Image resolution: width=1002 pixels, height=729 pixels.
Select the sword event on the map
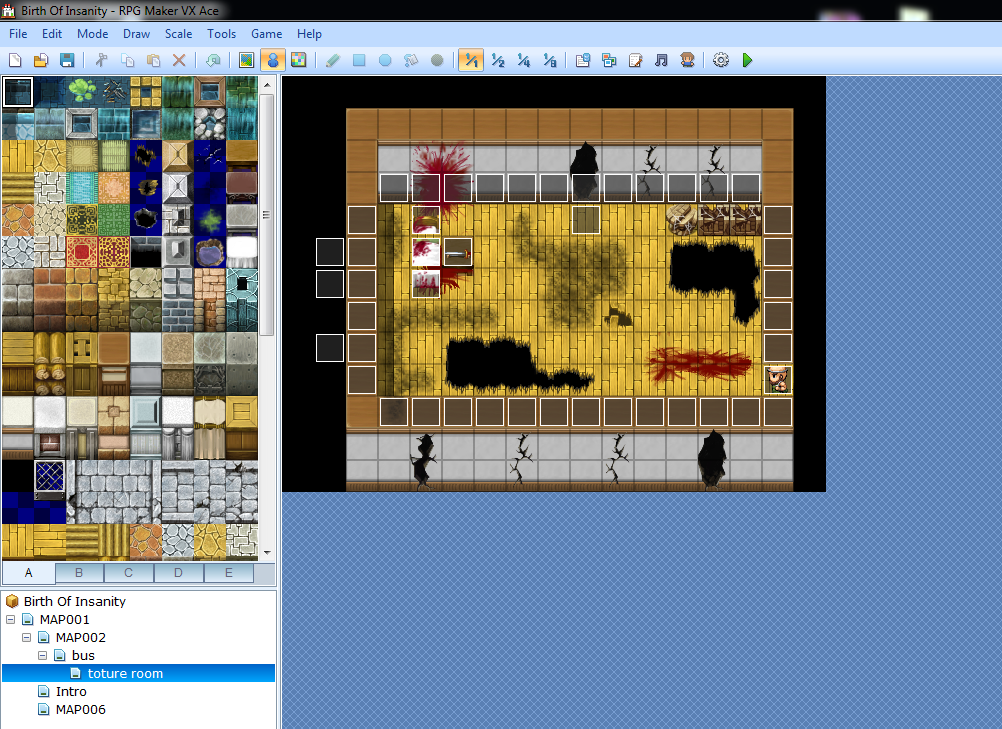coord(458,252)
